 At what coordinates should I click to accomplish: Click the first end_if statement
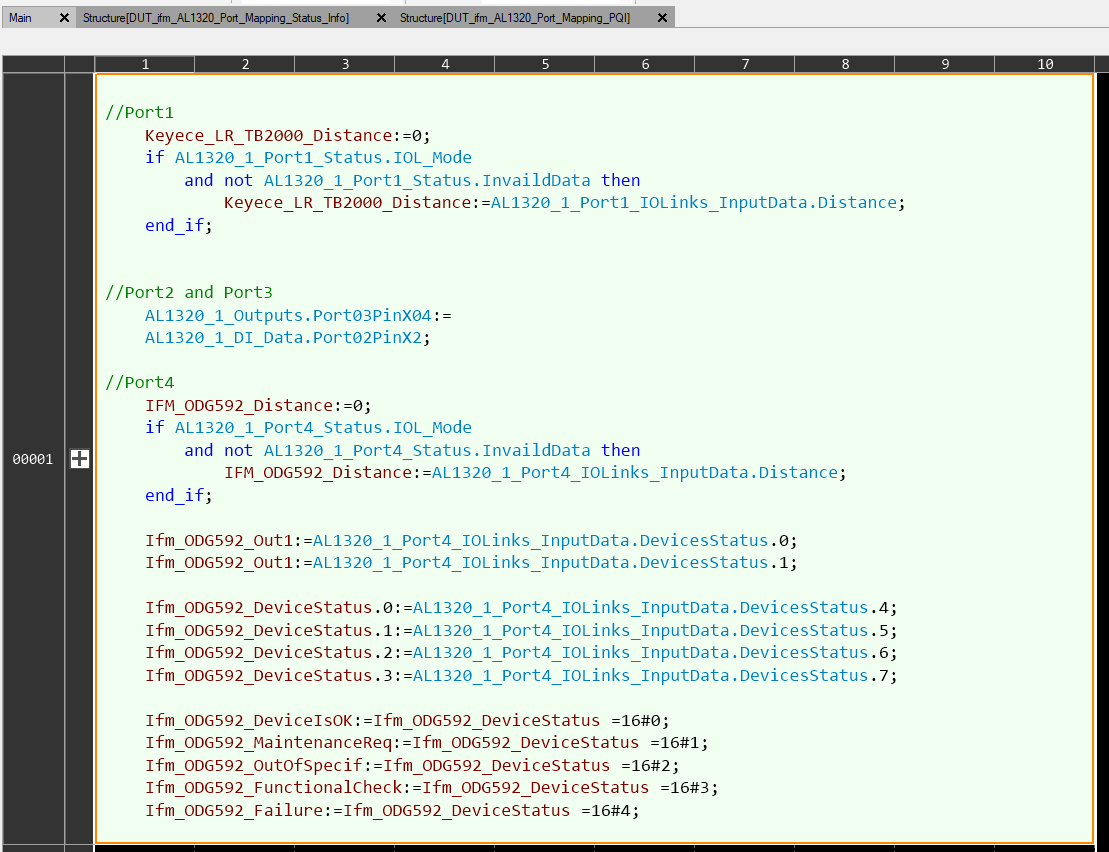pos(178,226)
